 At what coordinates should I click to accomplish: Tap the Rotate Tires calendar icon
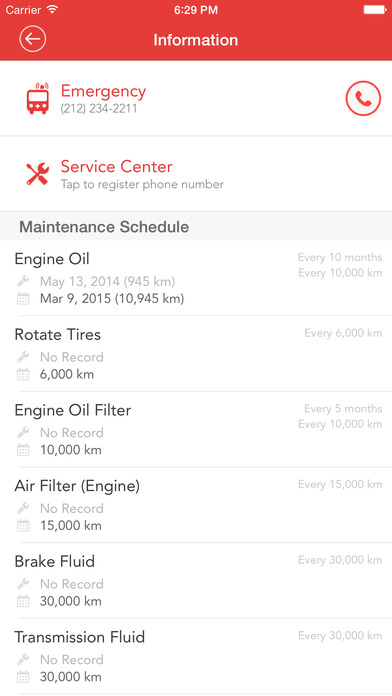click(23, 375)
